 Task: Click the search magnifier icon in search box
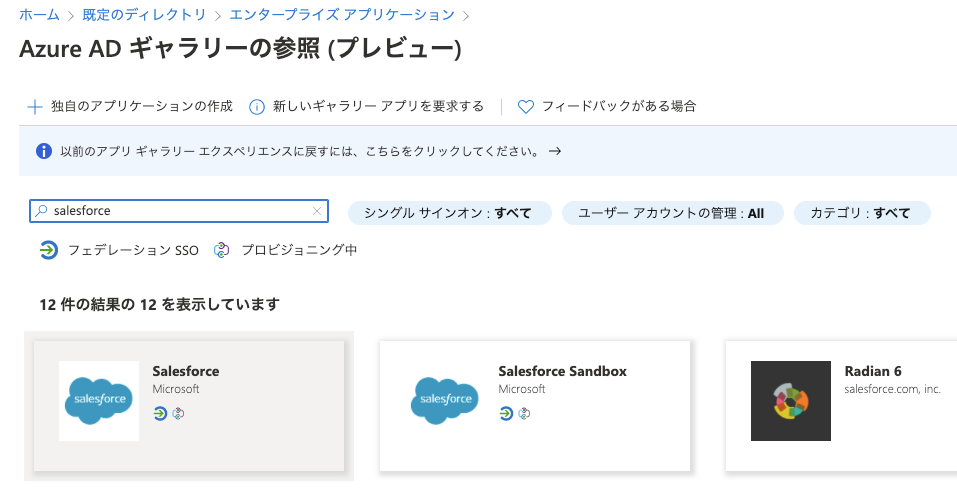41,211
